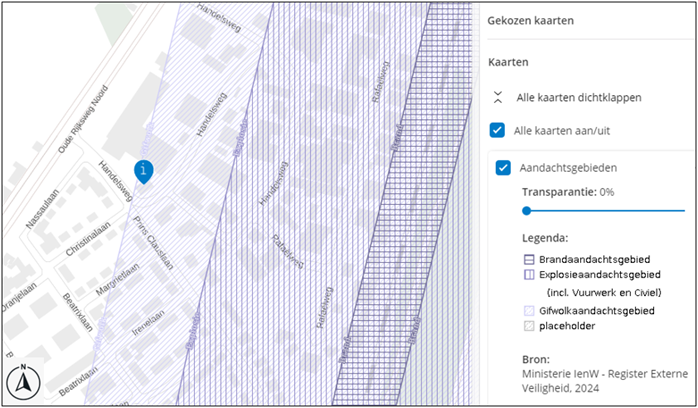The width and height of the screenshot is (698, 408).
Task: Click 'Alle kaarten dichtklappen' label
Action: 579,97
